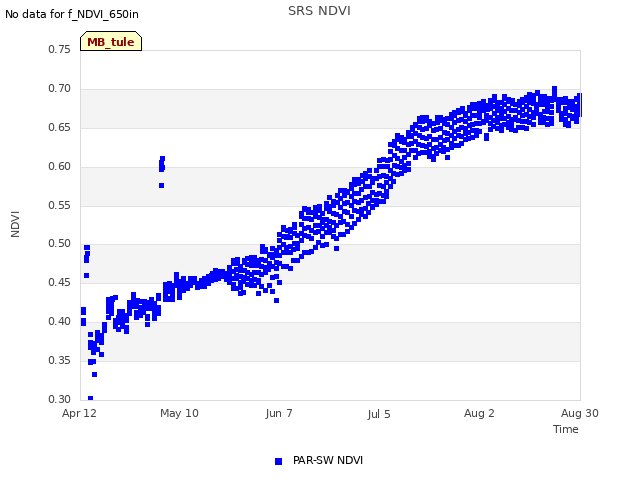Click the Apr 12 x-axis label

pos(79,413)
